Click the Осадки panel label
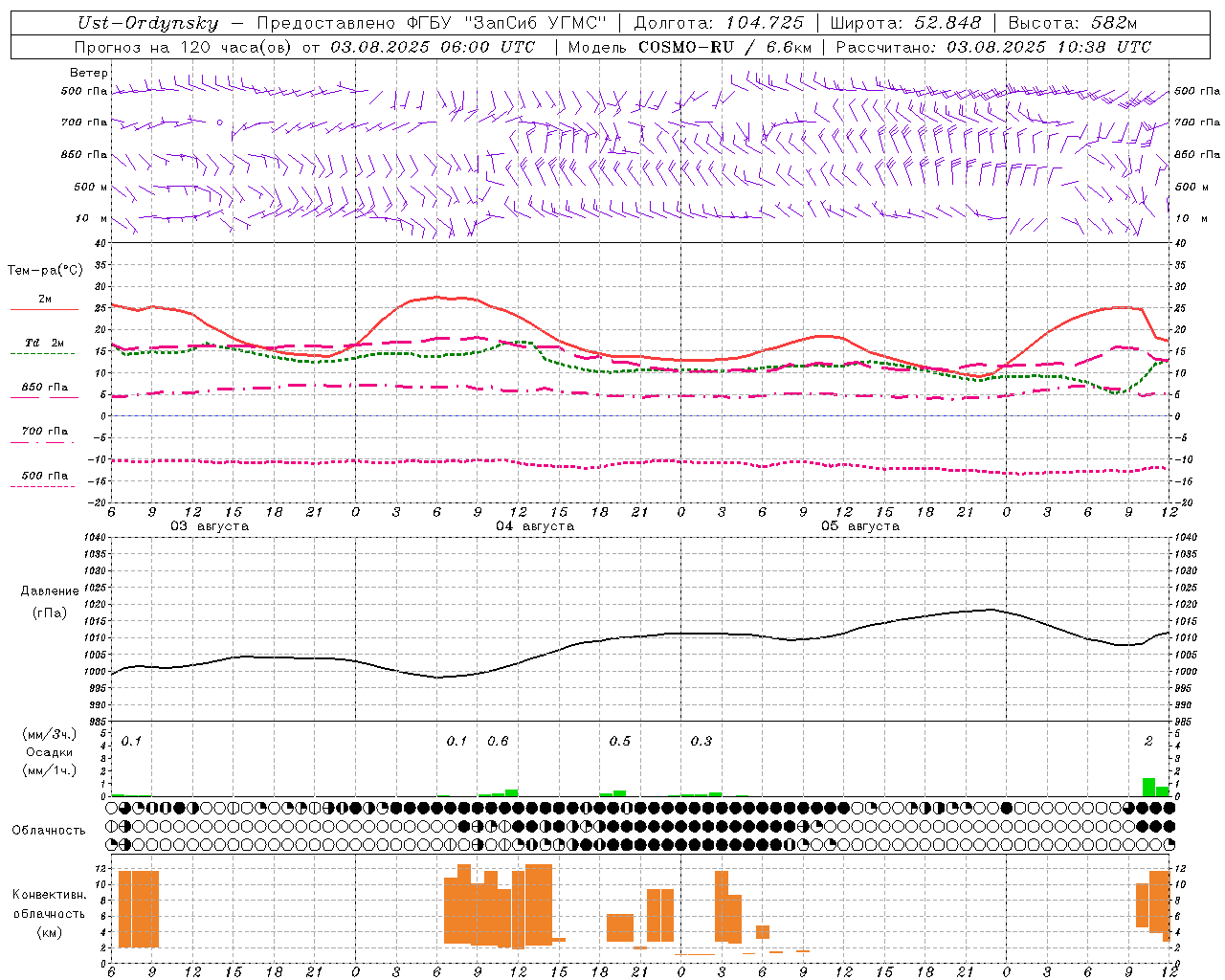Image resolution: width=1225 pixels, height=980 pixels. tap(50, 752)
